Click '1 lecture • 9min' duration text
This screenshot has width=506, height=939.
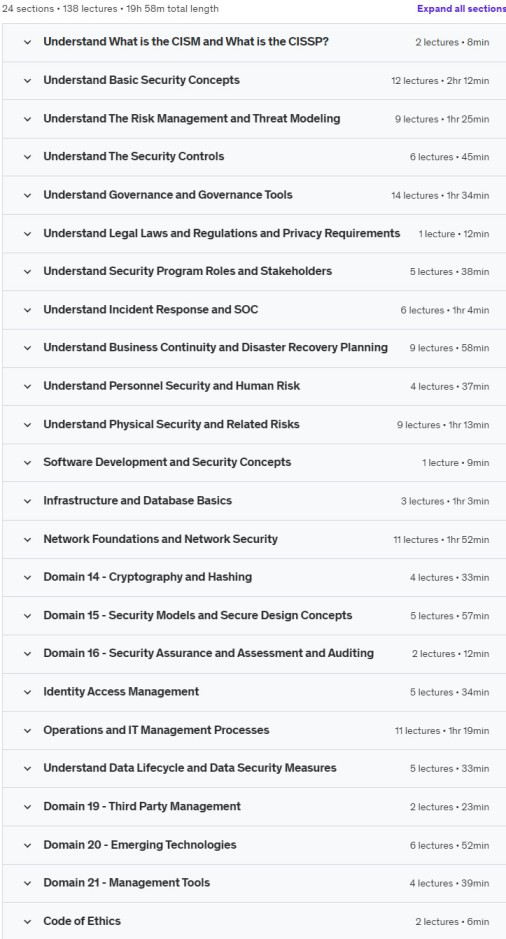456,463
